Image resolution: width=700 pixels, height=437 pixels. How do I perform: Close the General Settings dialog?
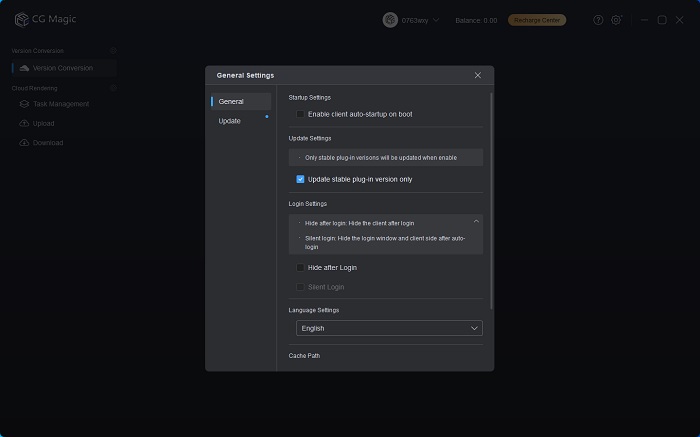tap(477, 75)
